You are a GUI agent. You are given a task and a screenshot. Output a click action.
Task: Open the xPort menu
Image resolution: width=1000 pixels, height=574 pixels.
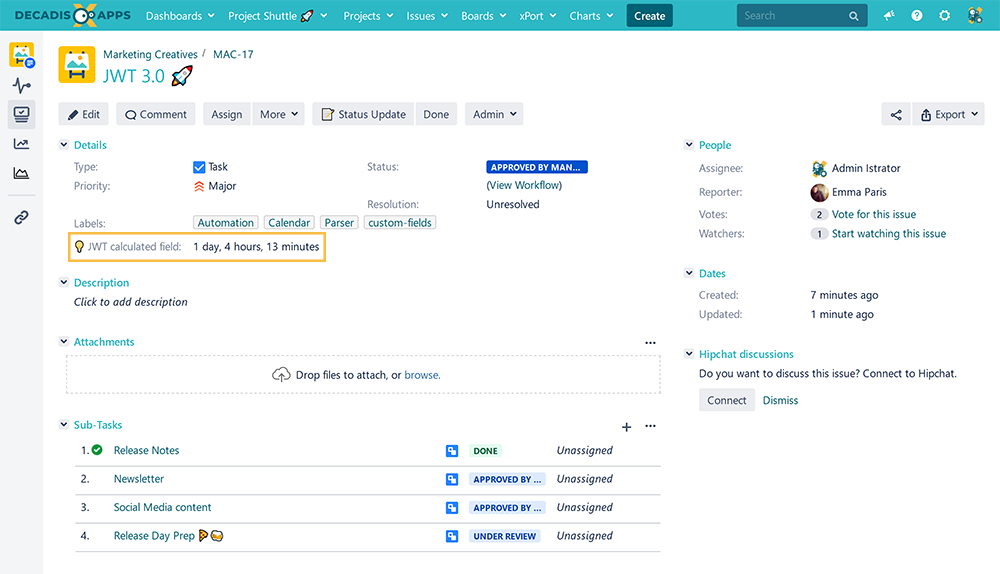(538, 16)
